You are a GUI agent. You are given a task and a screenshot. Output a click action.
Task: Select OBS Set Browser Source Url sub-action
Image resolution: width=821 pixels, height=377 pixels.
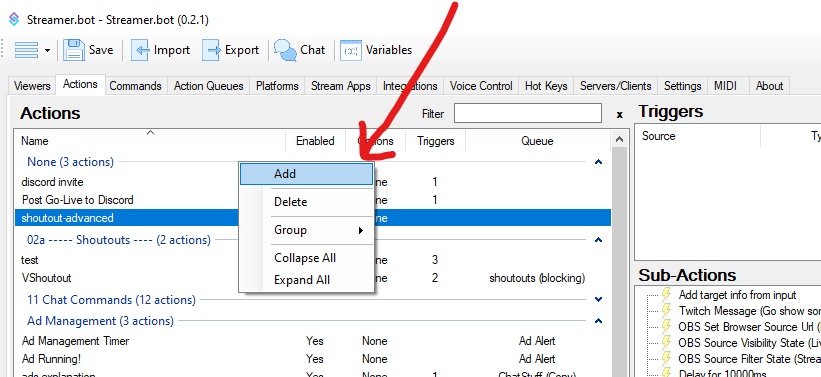tap(750, 327)
